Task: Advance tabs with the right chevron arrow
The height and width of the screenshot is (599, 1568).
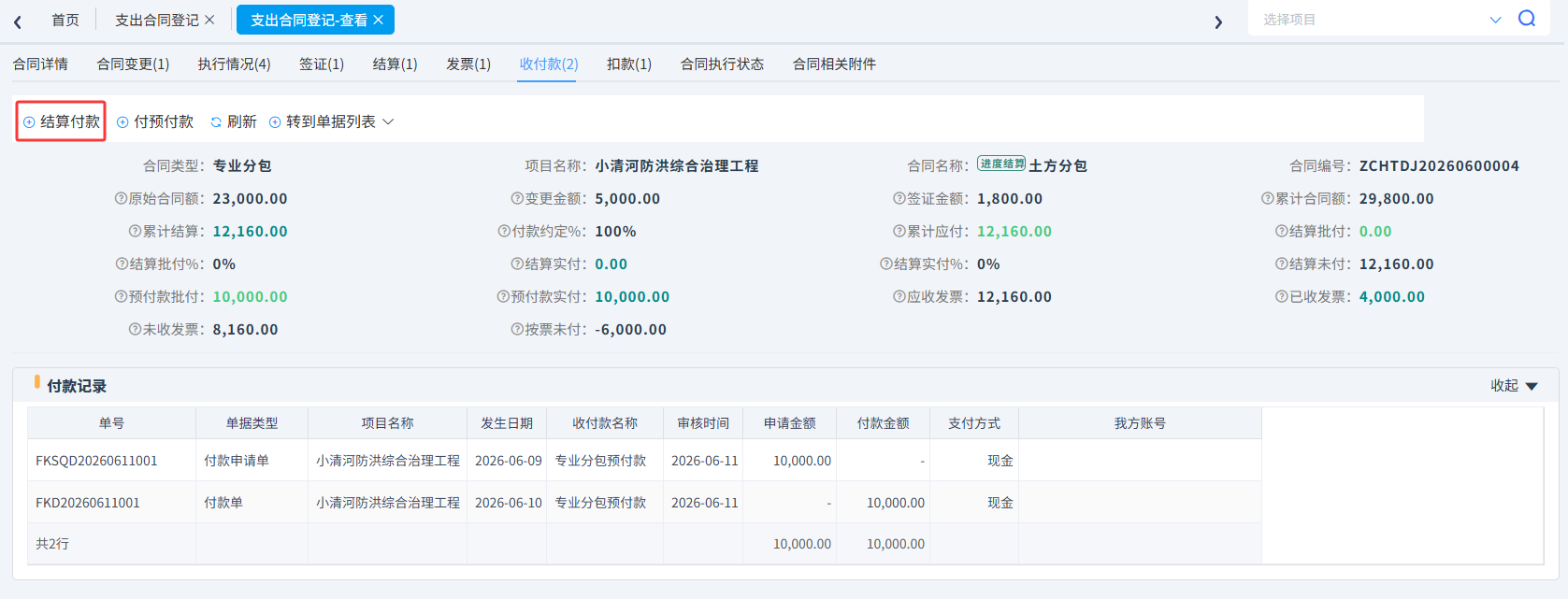Action: coord(1218,21)
